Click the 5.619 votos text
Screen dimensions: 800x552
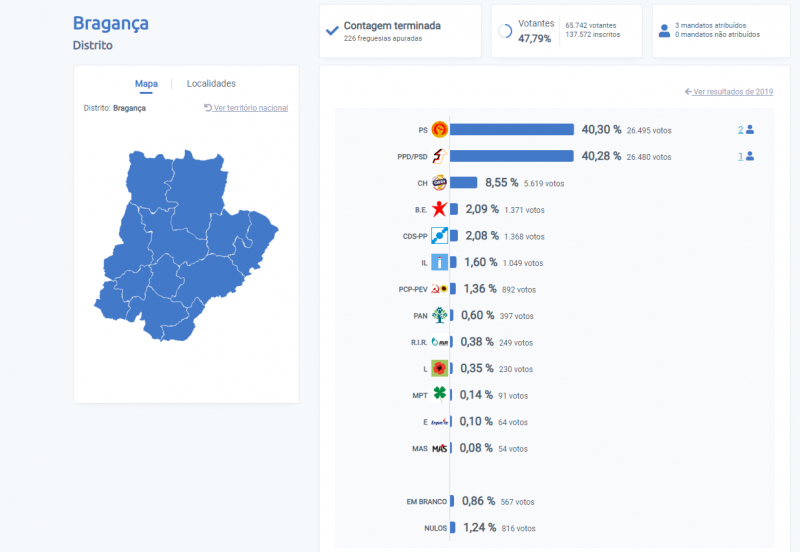point(544,184)
